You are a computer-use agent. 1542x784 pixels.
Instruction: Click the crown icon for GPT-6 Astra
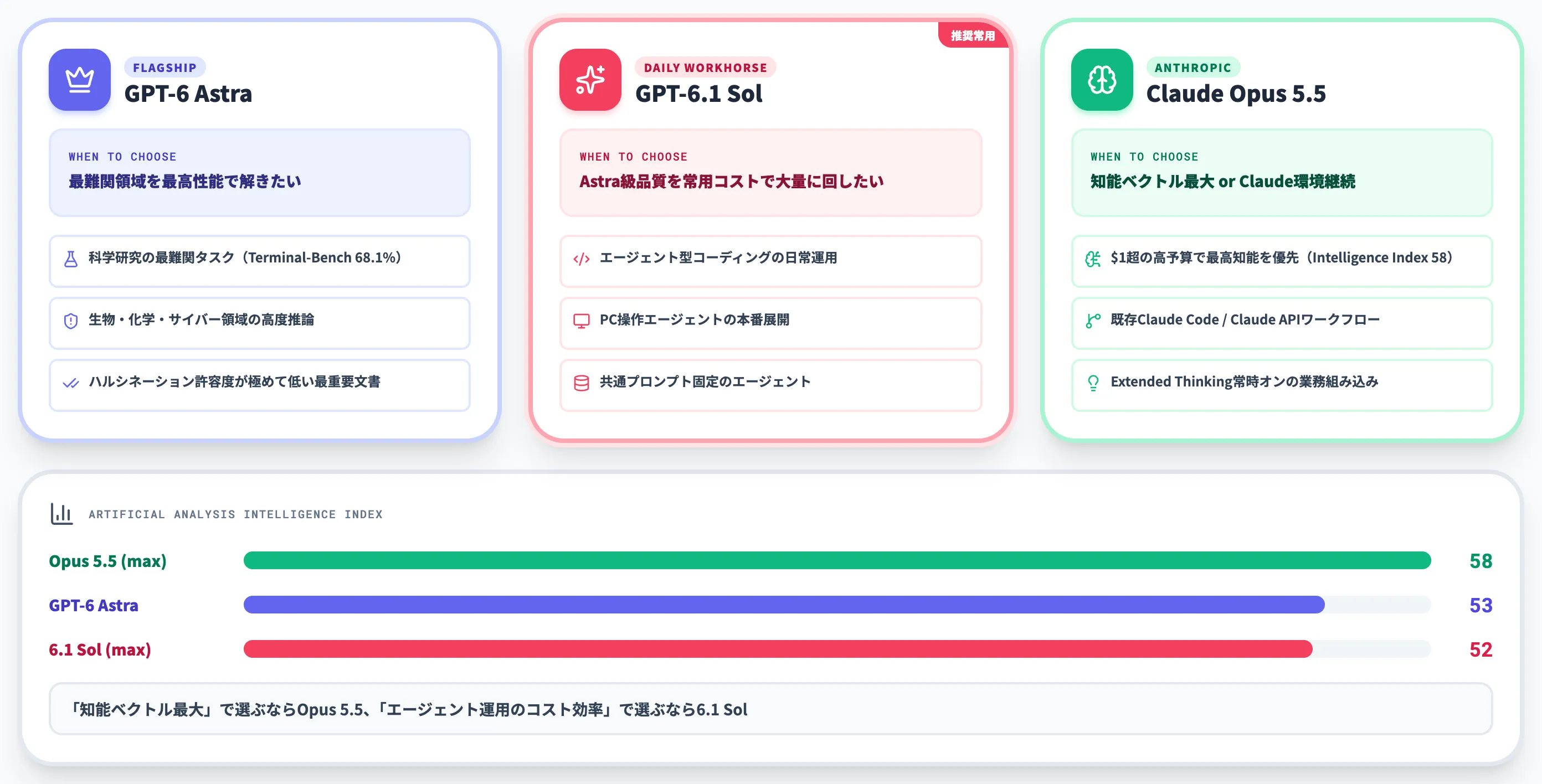(x=80, y=80)
